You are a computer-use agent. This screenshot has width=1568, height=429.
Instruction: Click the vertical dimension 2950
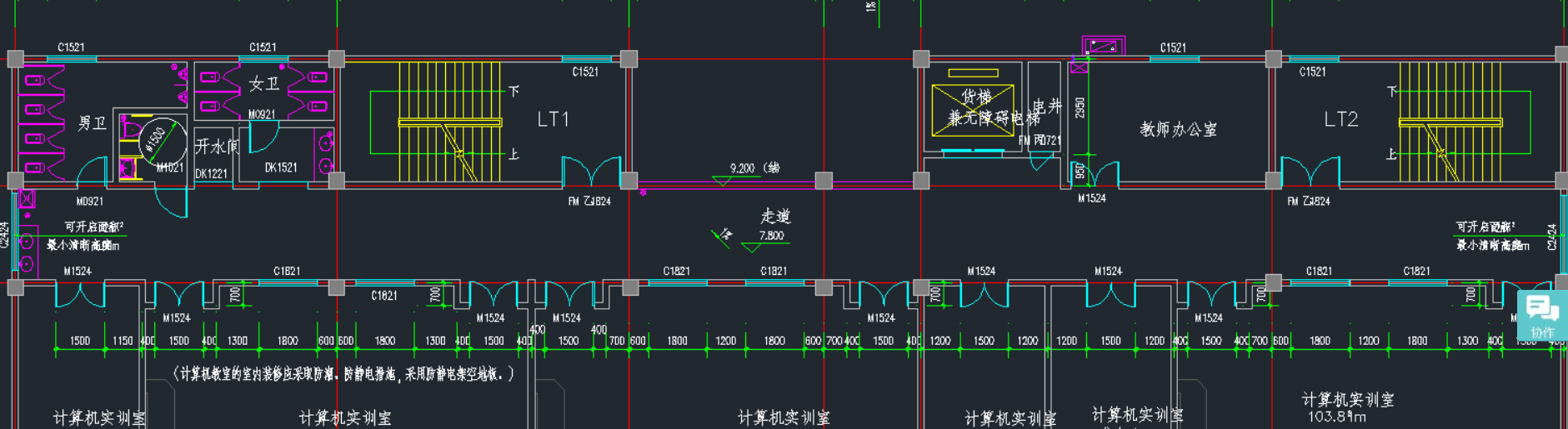click(x=1080, y=108)
